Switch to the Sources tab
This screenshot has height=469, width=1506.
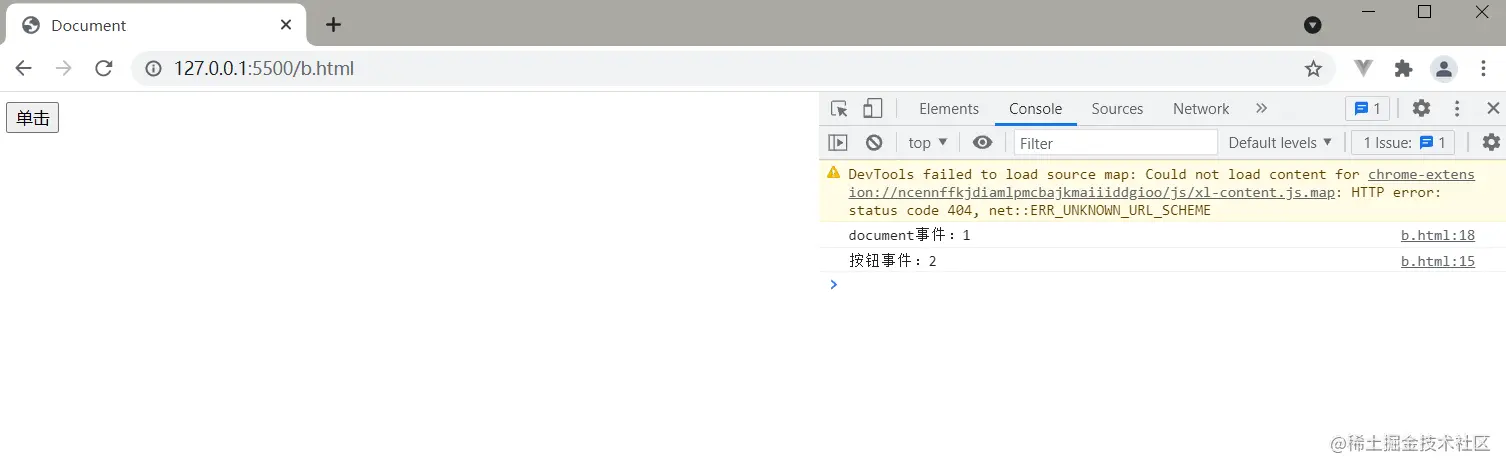1117,109
